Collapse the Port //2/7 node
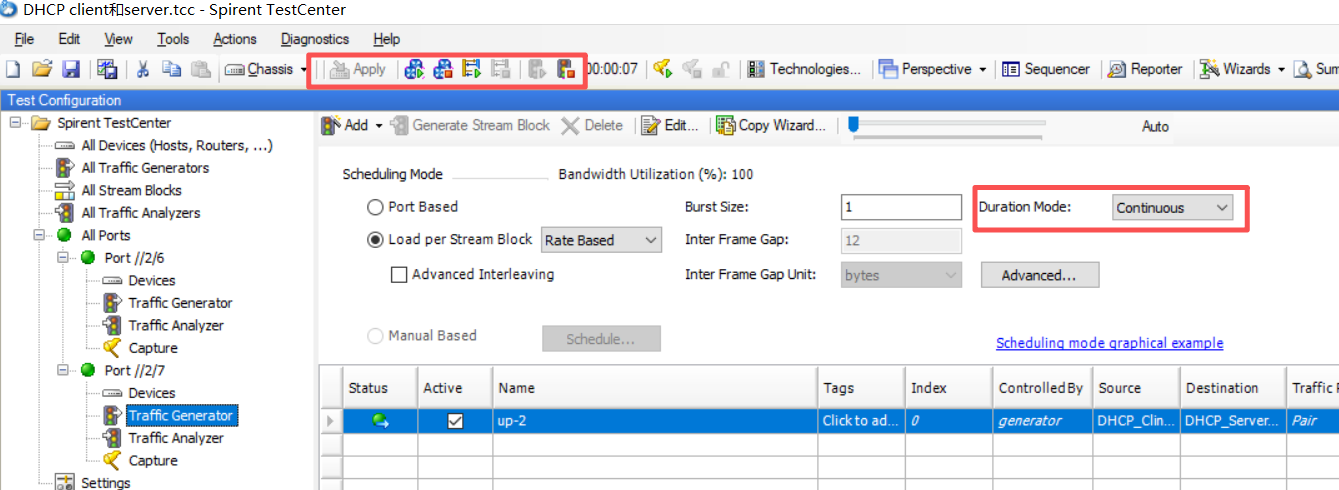The image size is (1339, 490). click(x=62, y=371)
